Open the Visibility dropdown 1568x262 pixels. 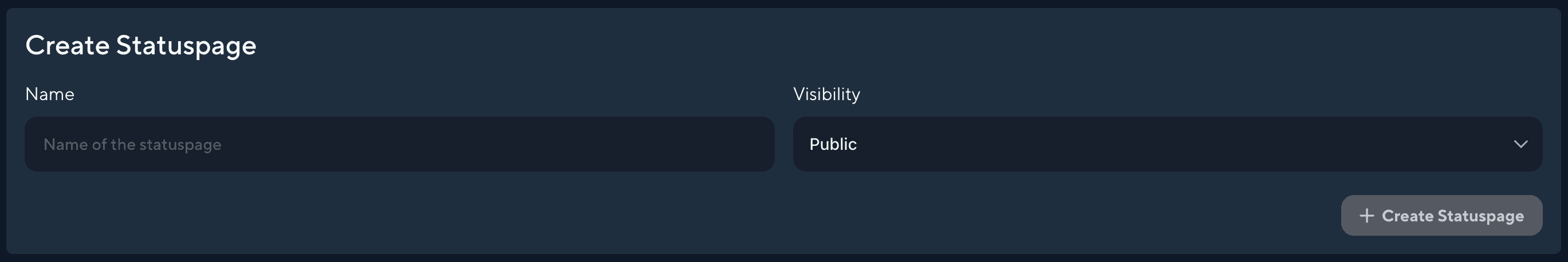pyautogui.click(x=1167, y=144)
